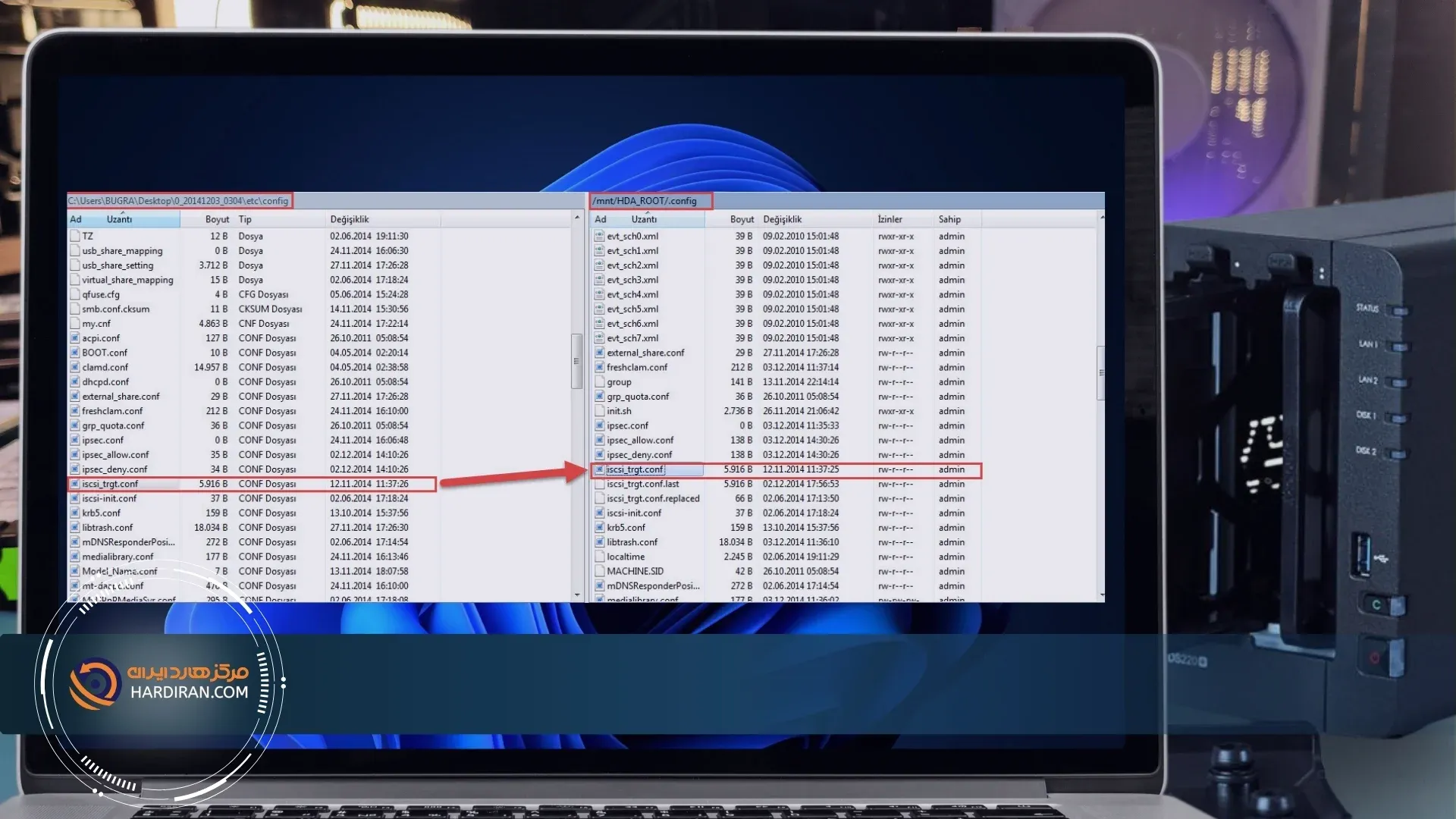Sort remote panel by İzinler column

890,219
